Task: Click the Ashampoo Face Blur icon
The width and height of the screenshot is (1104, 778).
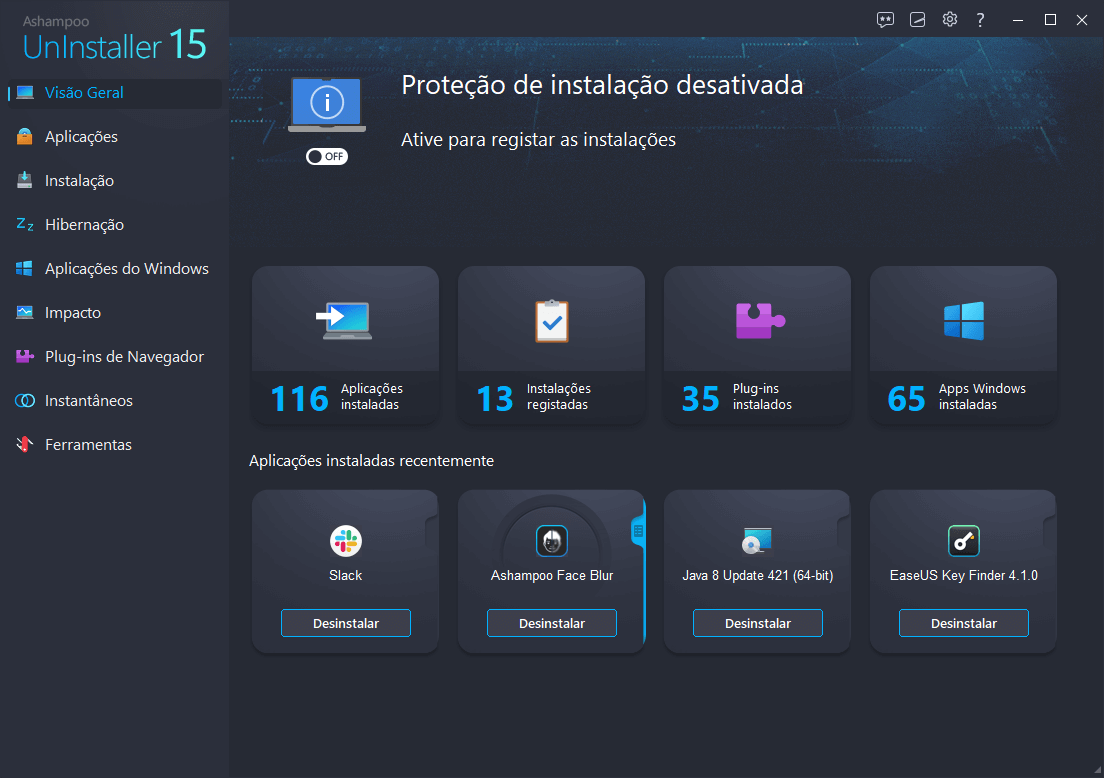Action: click(x=552, y=541)
